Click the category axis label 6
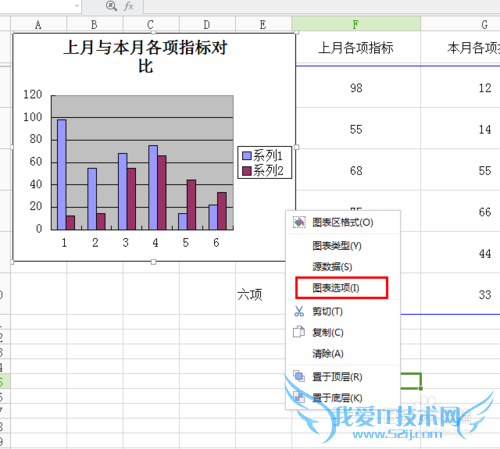Viewport: 500px width, 449px height. point(216,243)
